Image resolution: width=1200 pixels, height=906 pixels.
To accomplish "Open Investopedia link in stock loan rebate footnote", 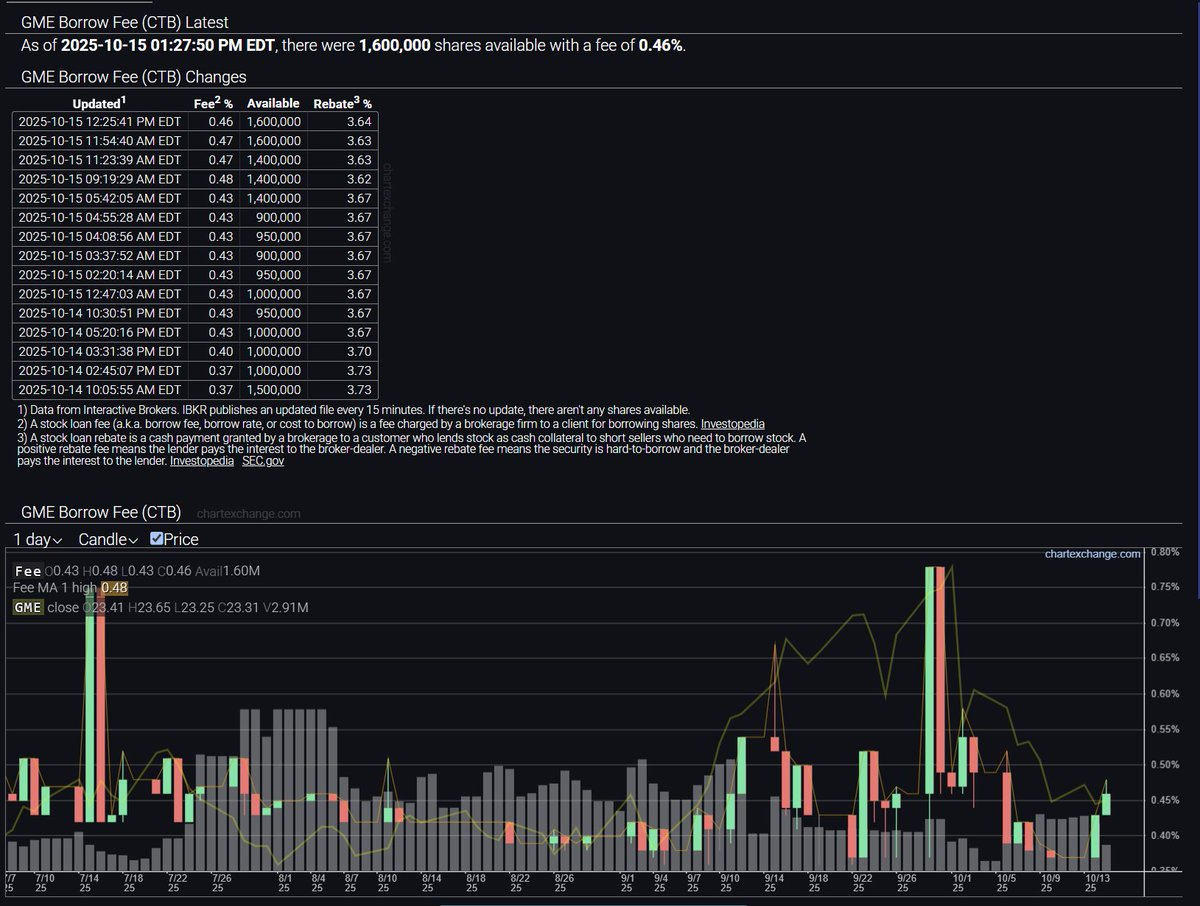I will (203, 461).
